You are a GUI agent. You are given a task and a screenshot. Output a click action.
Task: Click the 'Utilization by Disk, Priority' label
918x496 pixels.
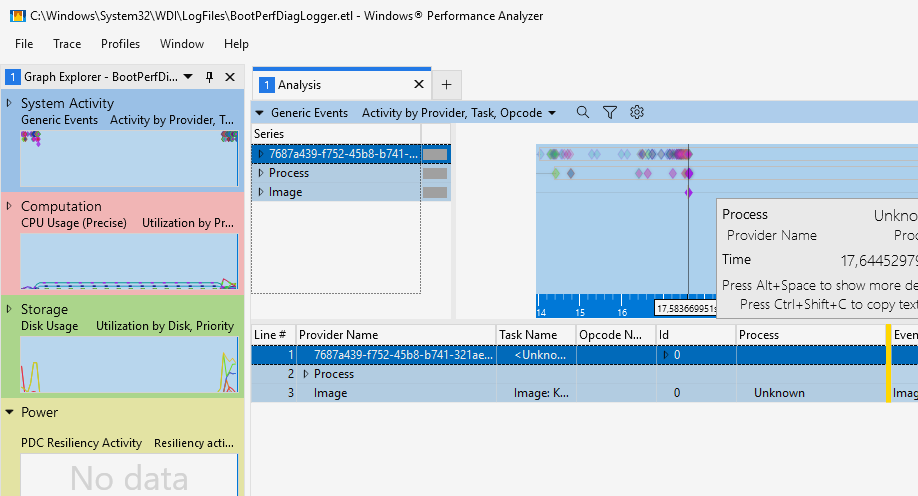pos(165,326)
